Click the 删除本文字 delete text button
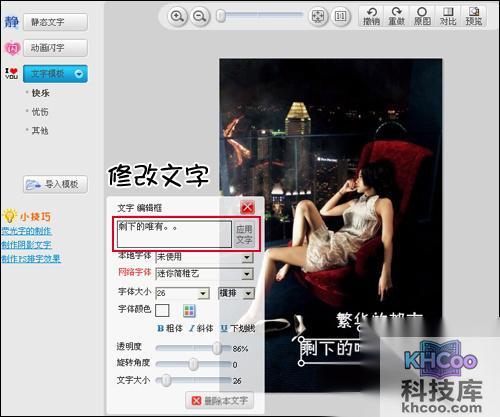 220,400
